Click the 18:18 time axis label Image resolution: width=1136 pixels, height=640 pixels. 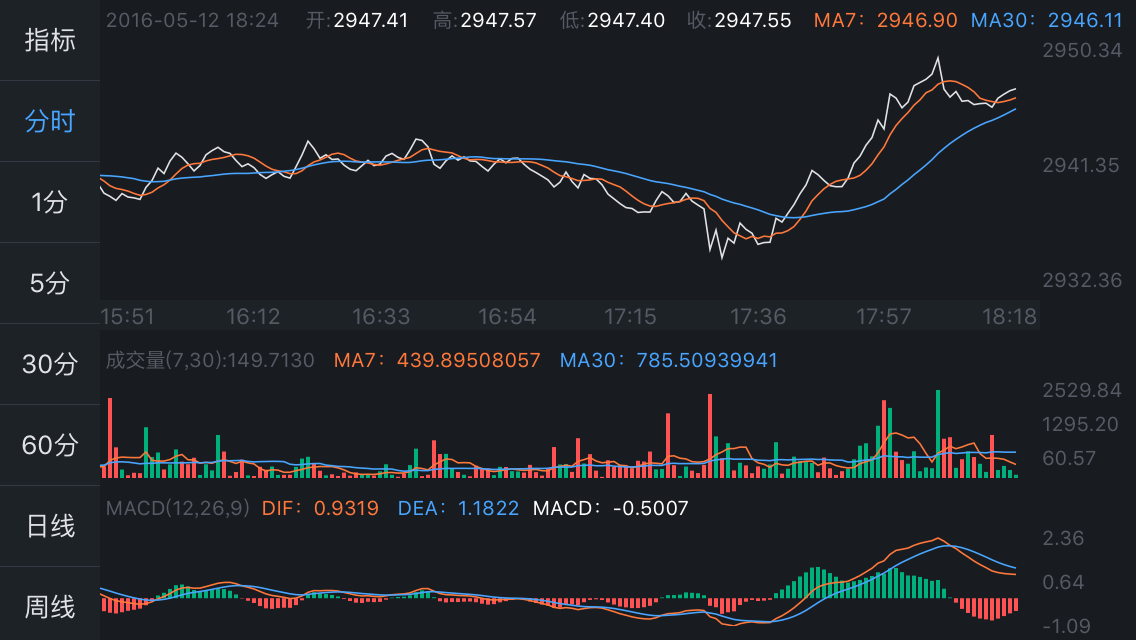[1009, 317]
